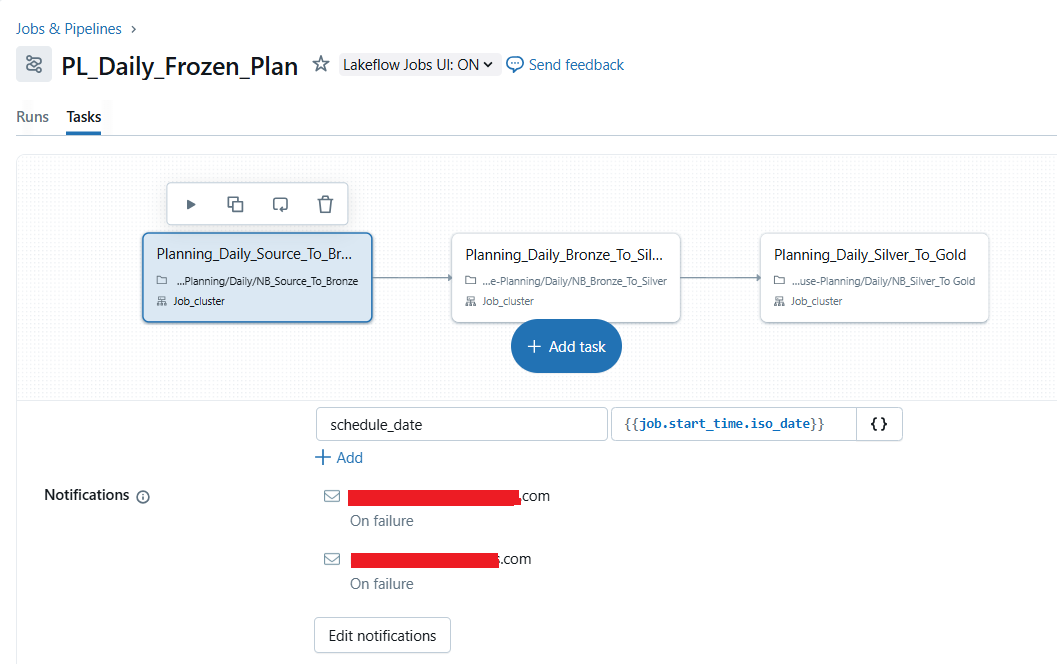Viewport: 1057px width, 664px height.
Task: Click the info icon next to Notifications
Action: click(x=142, y=496)
